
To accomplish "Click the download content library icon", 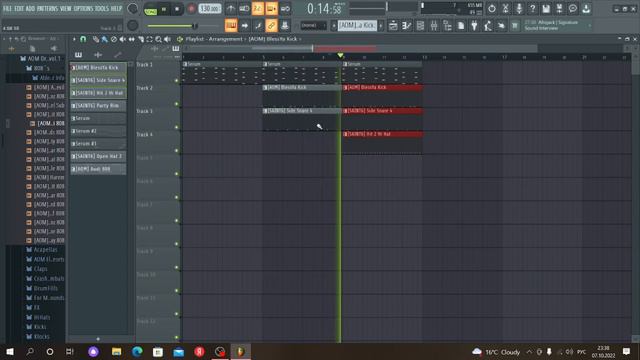I will (587, 9).
